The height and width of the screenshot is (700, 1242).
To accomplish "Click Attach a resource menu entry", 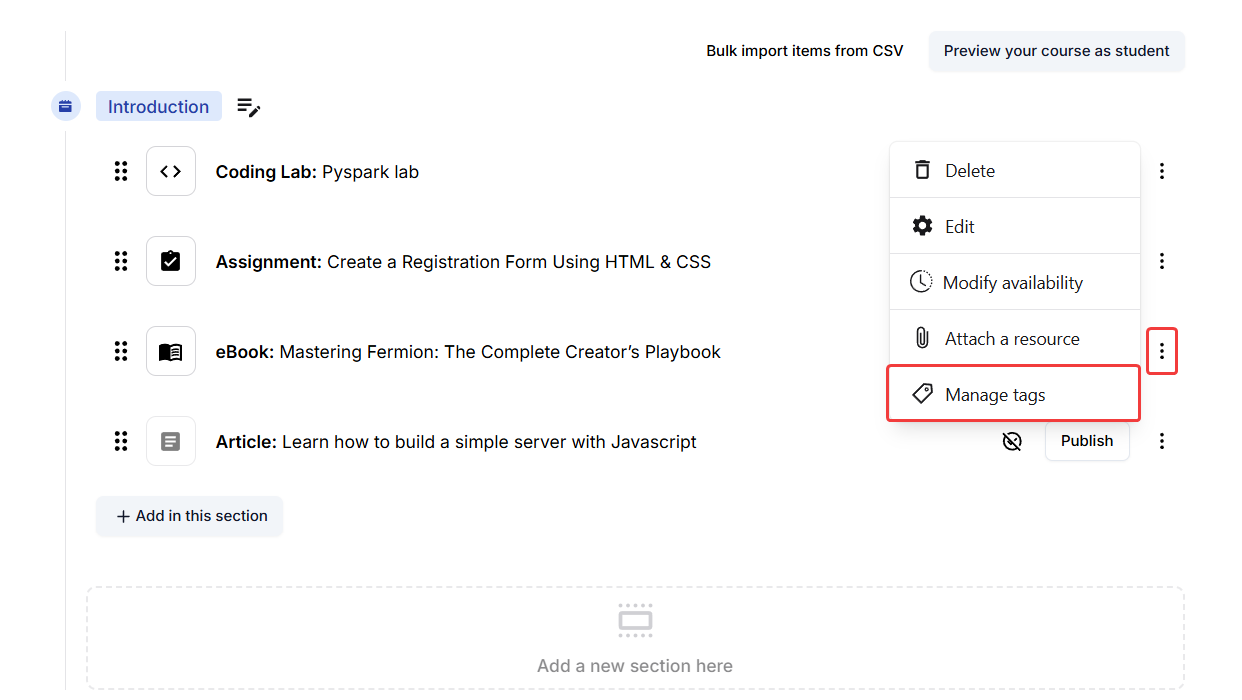I will (1013, 339).
